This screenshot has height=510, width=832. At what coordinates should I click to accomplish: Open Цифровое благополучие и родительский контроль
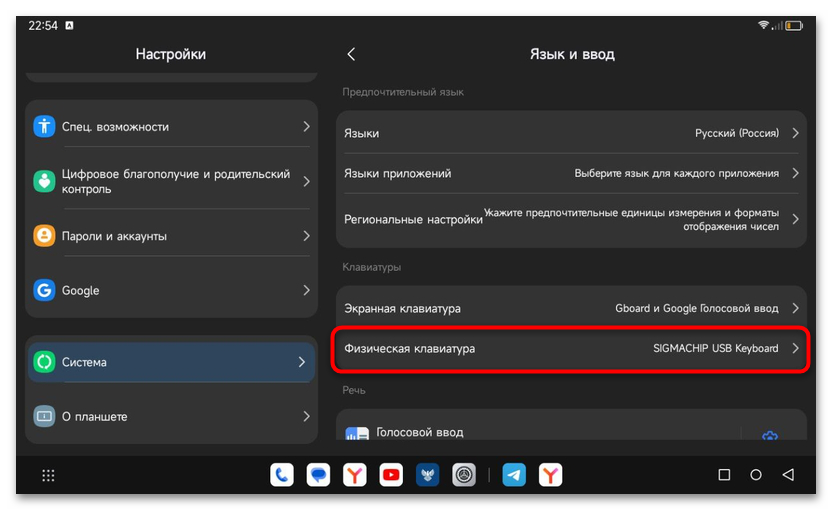pyautogui.click(x=171, y=181)
